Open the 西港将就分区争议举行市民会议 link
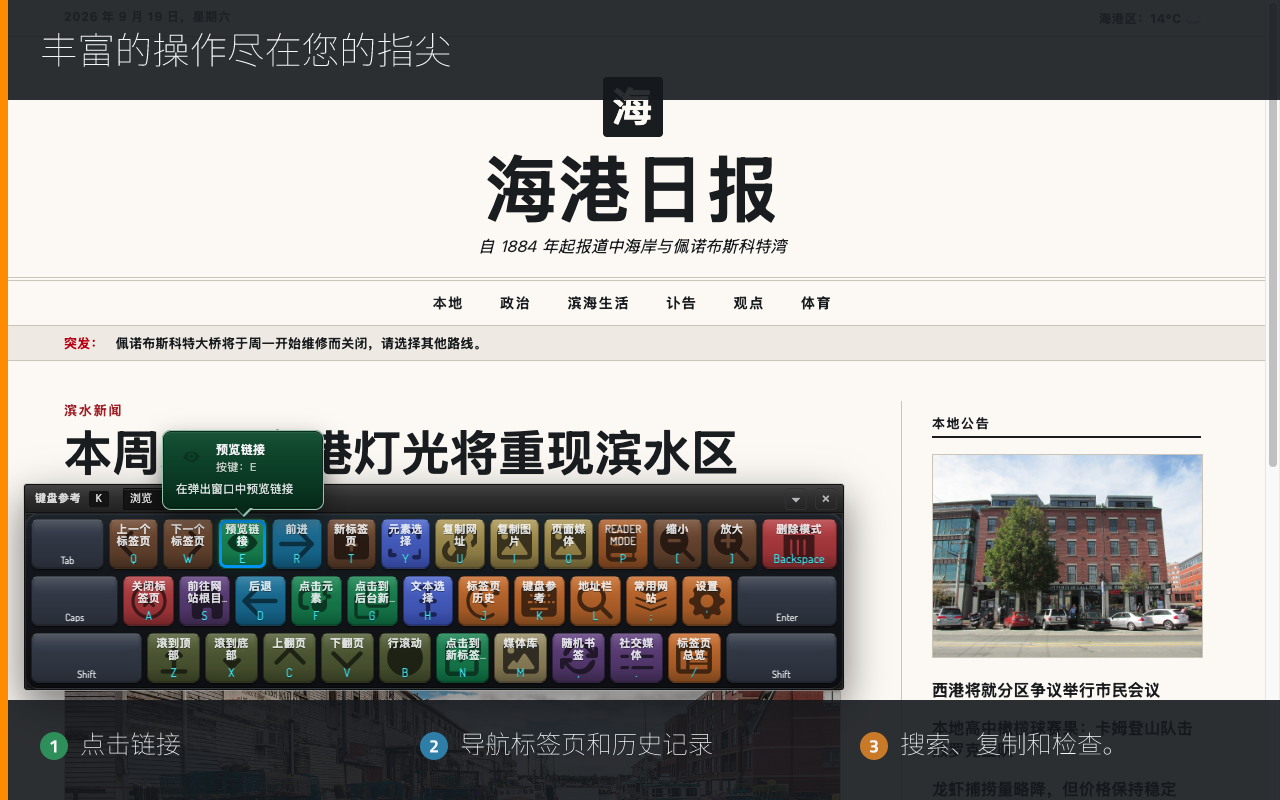1280x800 pixels. [1046, 690]
